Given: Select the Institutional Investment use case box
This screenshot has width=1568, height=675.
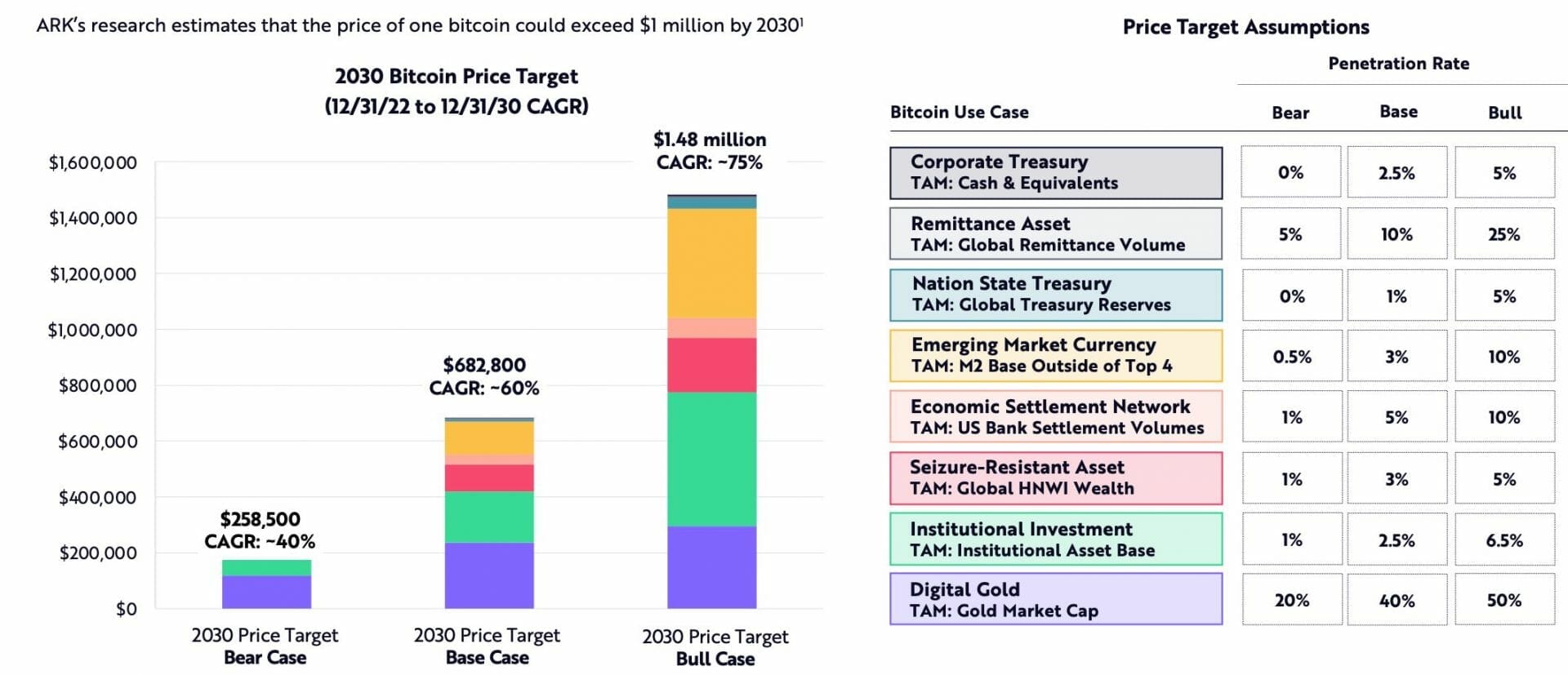Looking at the screenshot, I should coord(1055,540).
